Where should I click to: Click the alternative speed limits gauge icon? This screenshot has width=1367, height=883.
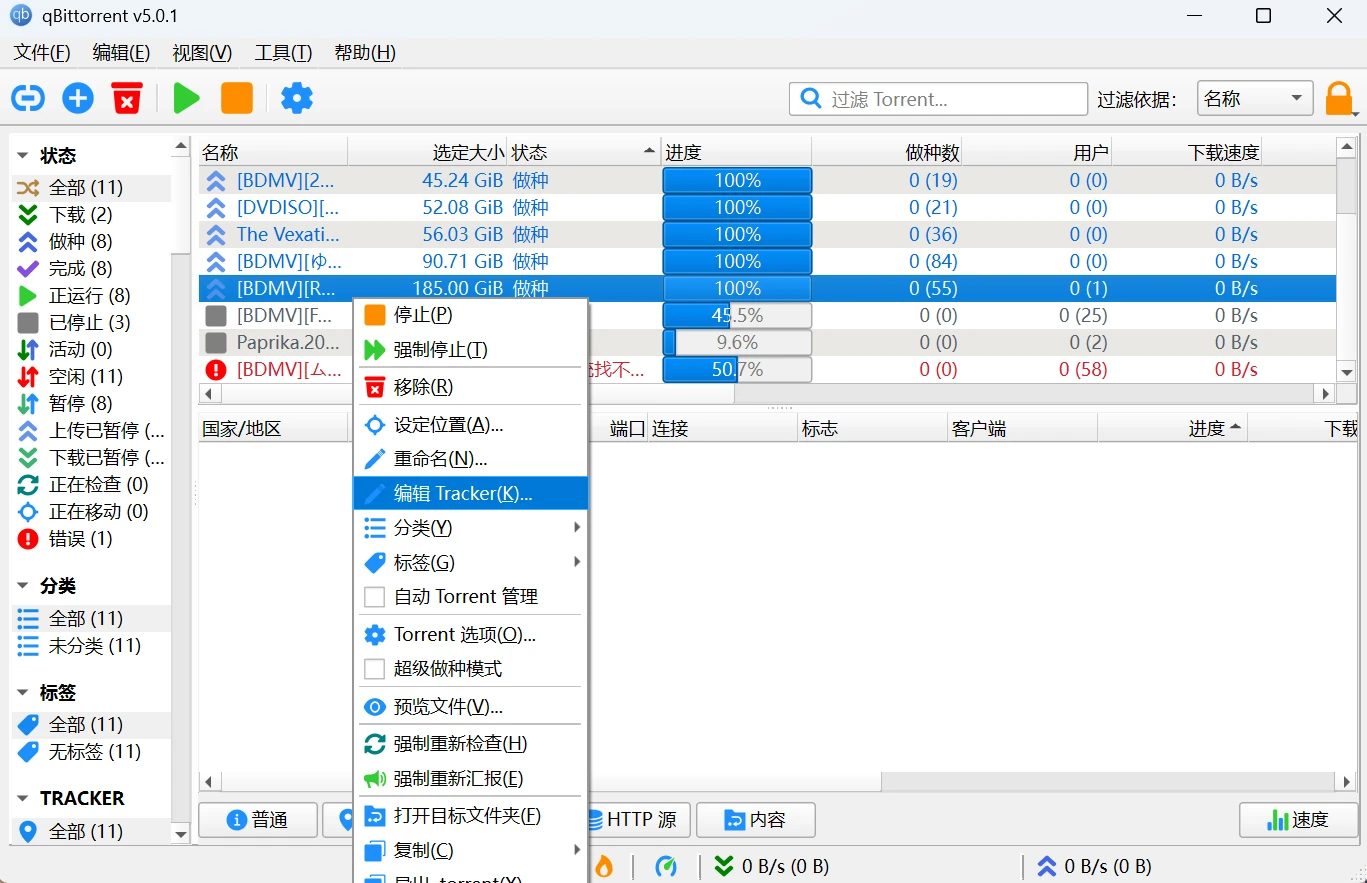[x=666, y=866]
